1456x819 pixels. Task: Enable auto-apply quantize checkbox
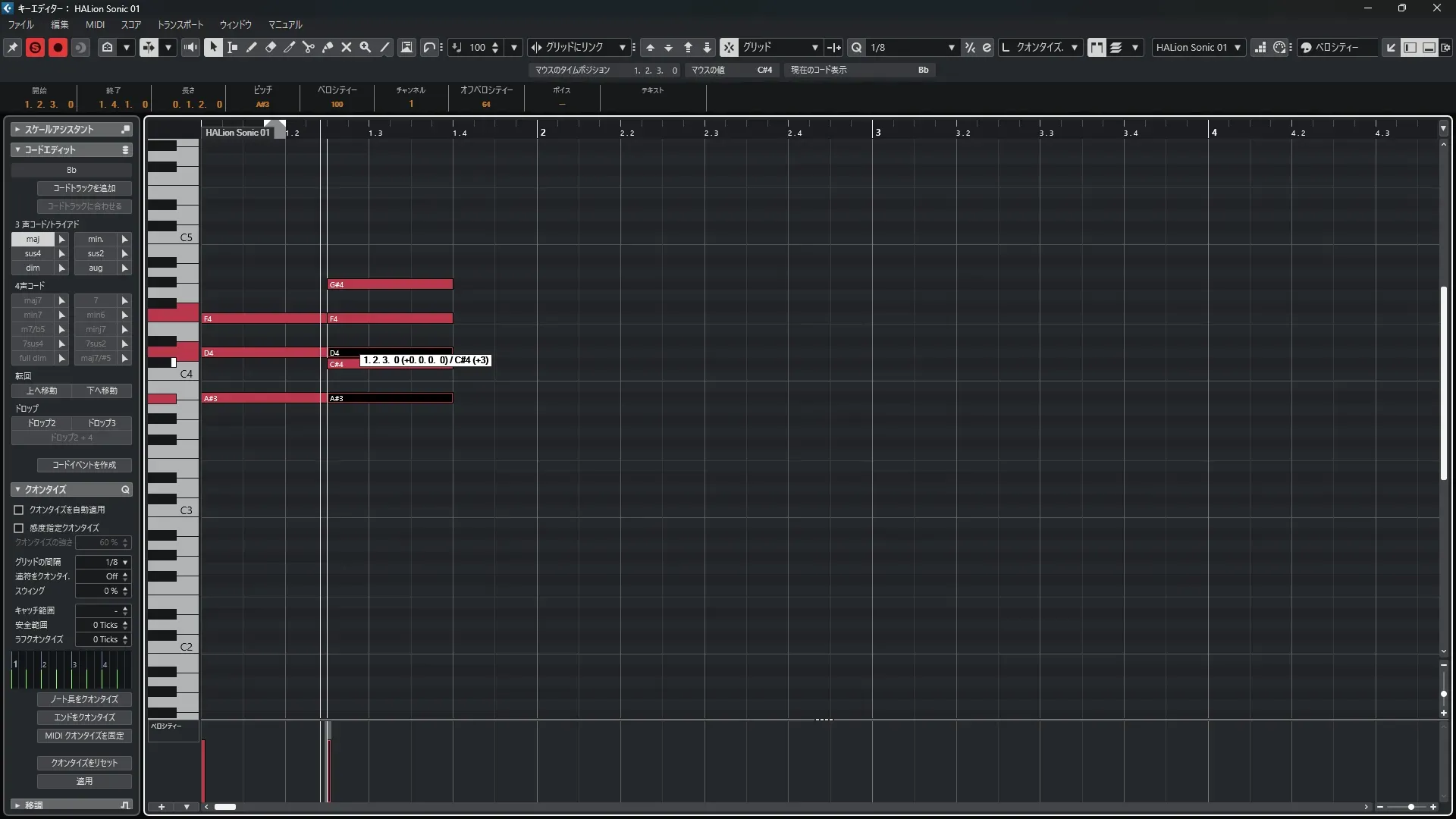(x=19, y=510)
